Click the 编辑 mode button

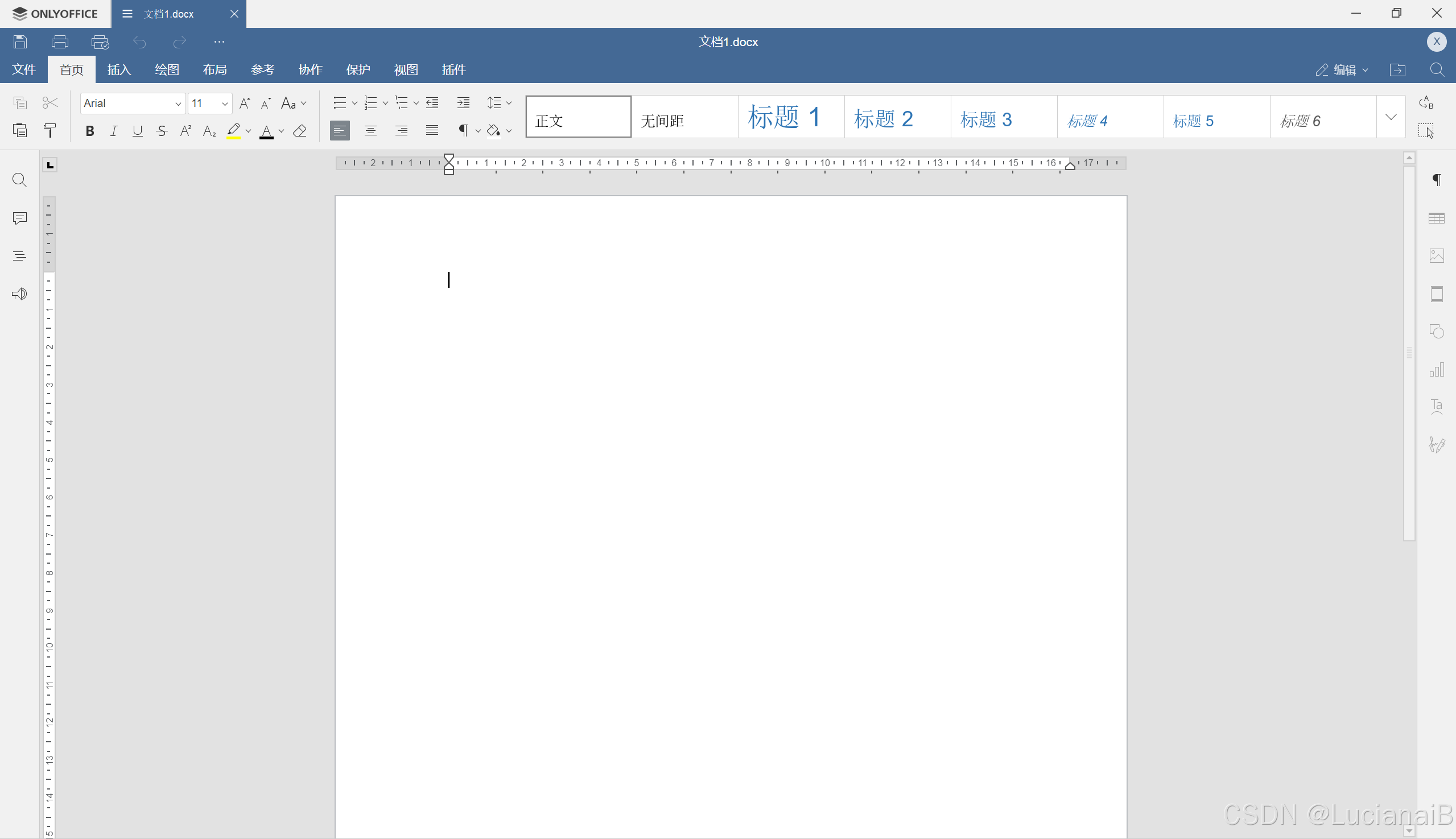pos(1340,70)
